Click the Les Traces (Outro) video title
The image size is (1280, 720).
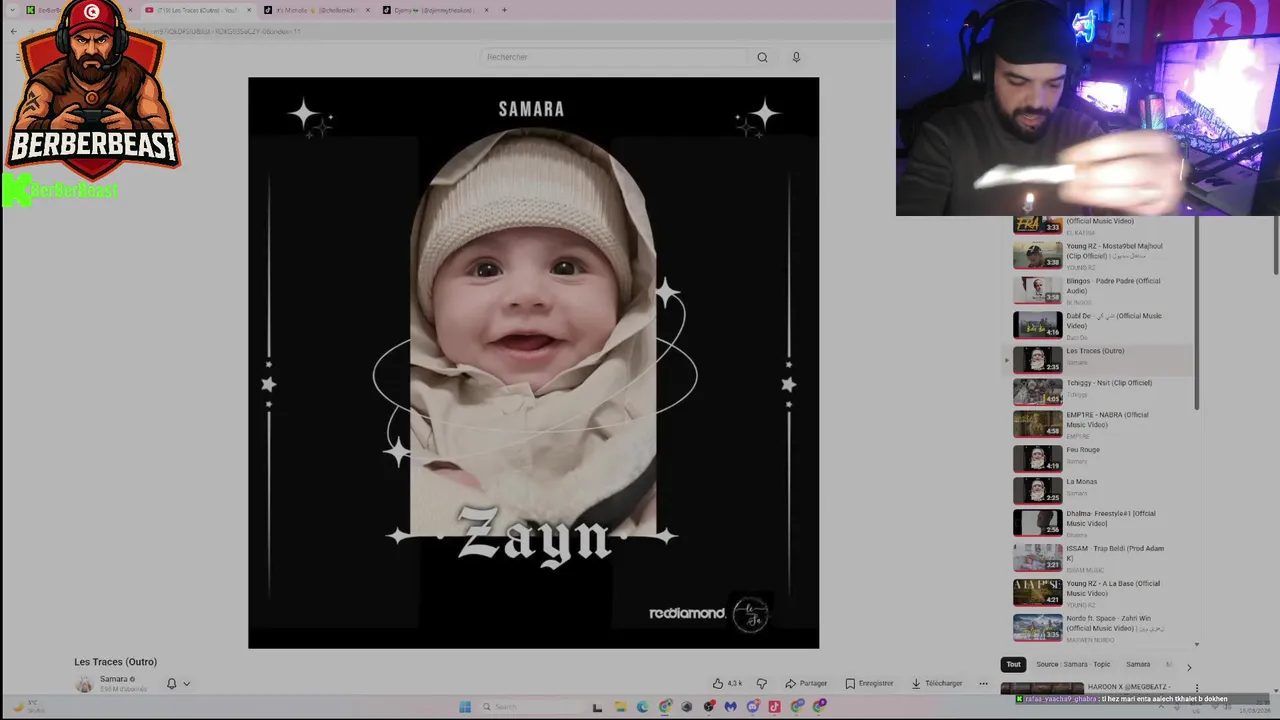[x=115, y=662]
